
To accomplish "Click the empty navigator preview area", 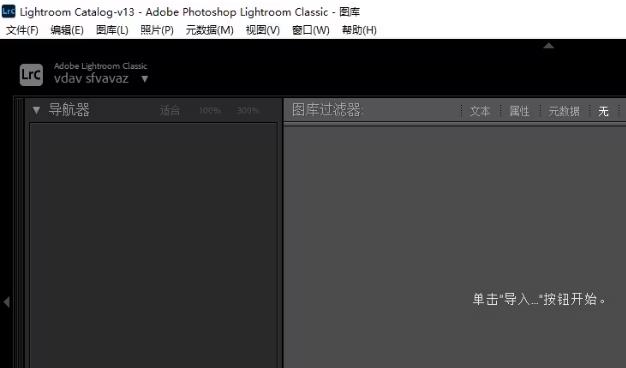I will (153, 245).
